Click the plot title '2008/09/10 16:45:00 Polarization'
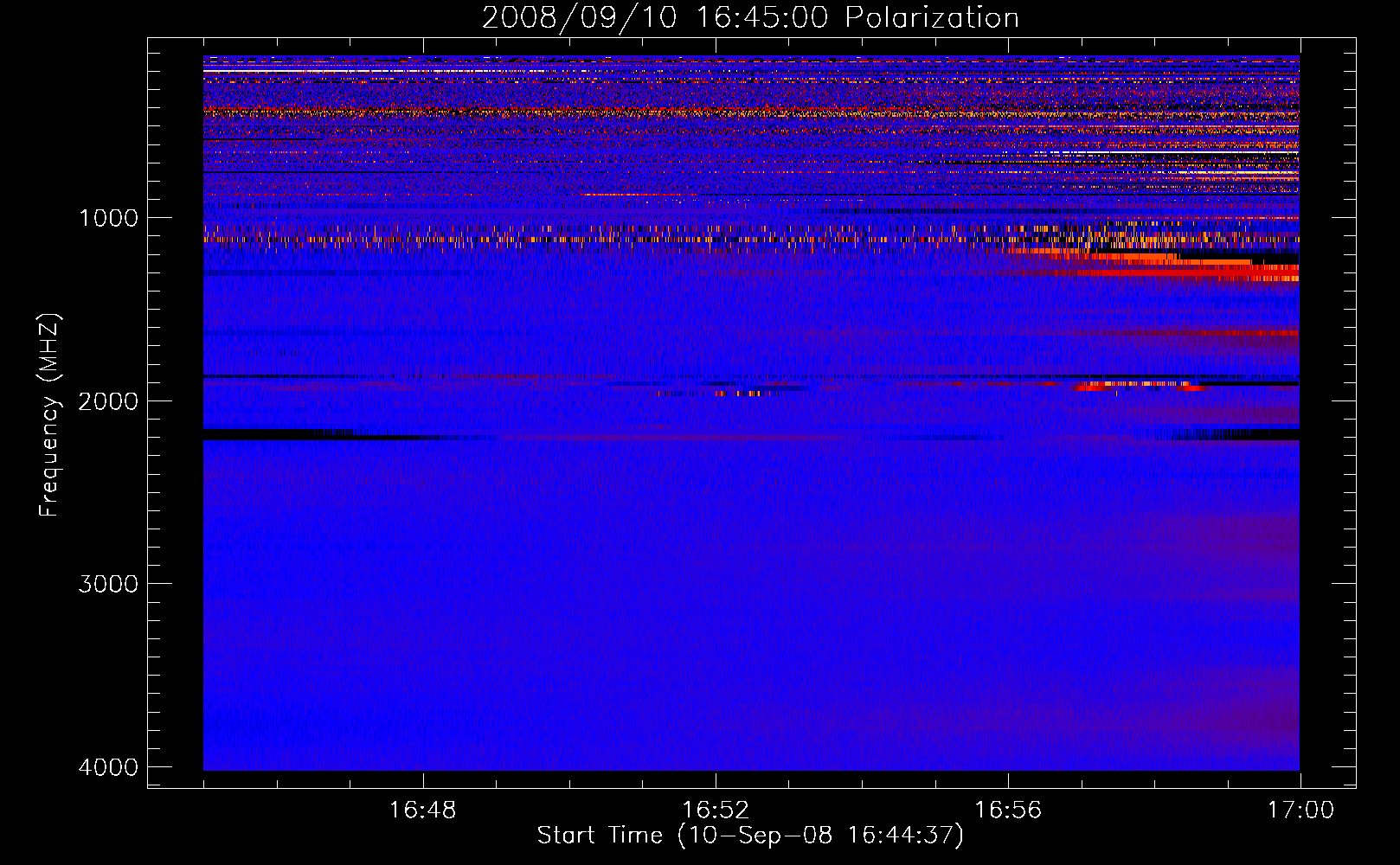The height and width of the screenshot is (865, 1400). pyautogui.click(x=750, y=17)
